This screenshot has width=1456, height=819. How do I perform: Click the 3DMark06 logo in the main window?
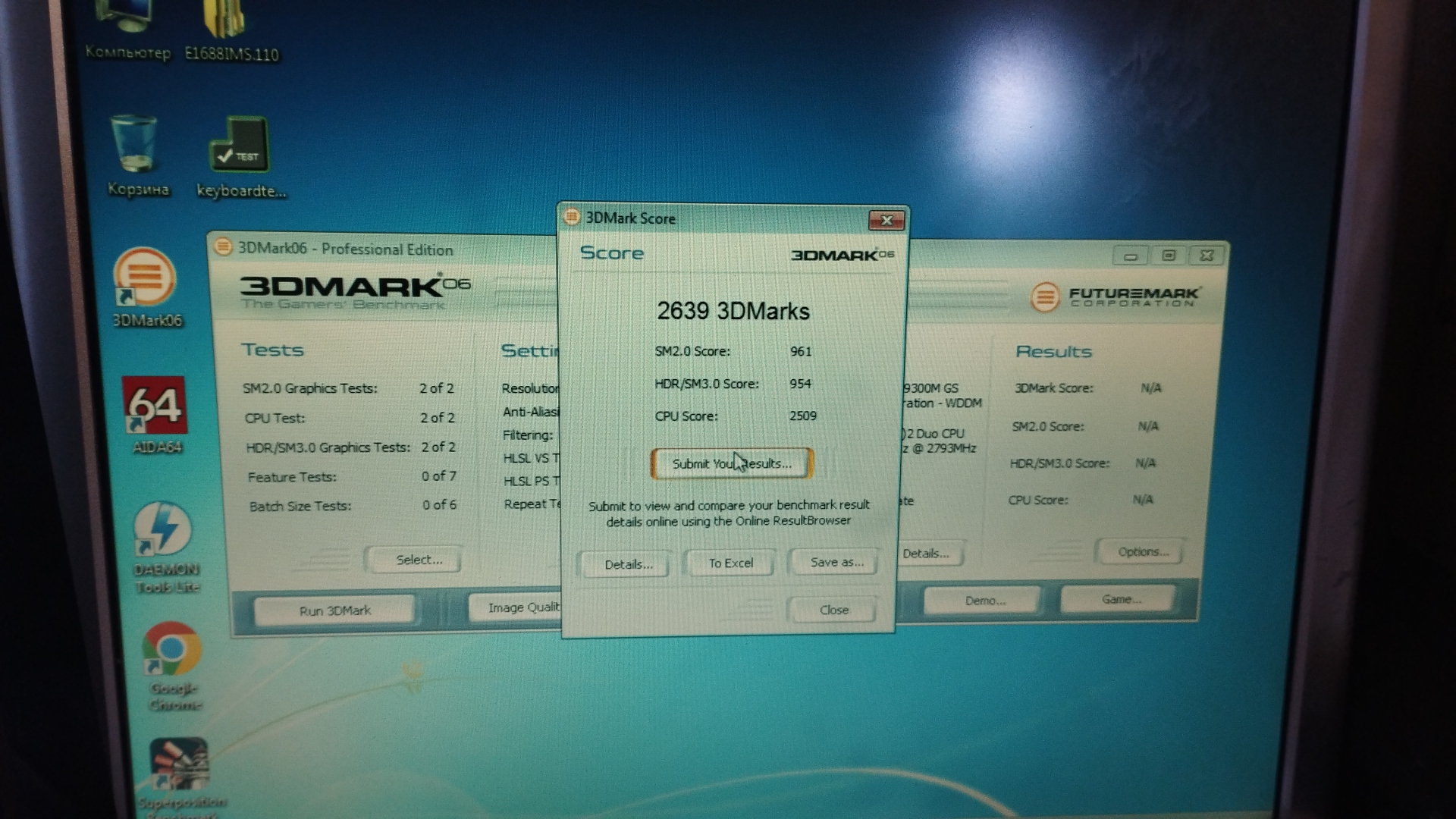click(x=355, y=291)
